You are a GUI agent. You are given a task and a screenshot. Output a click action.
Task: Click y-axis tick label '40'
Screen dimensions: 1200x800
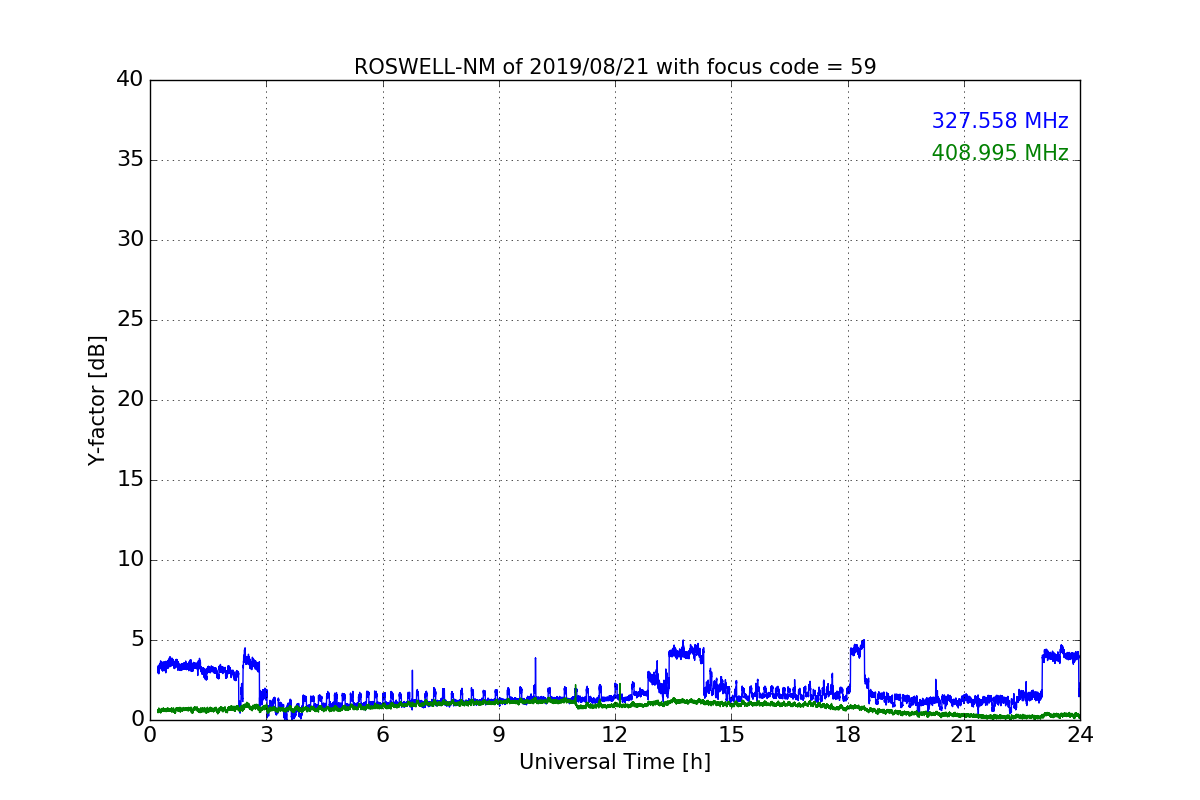130,80
